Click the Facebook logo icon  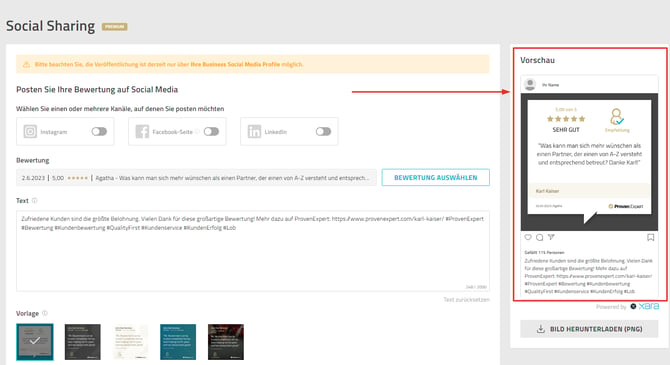(x=142, y=132)
